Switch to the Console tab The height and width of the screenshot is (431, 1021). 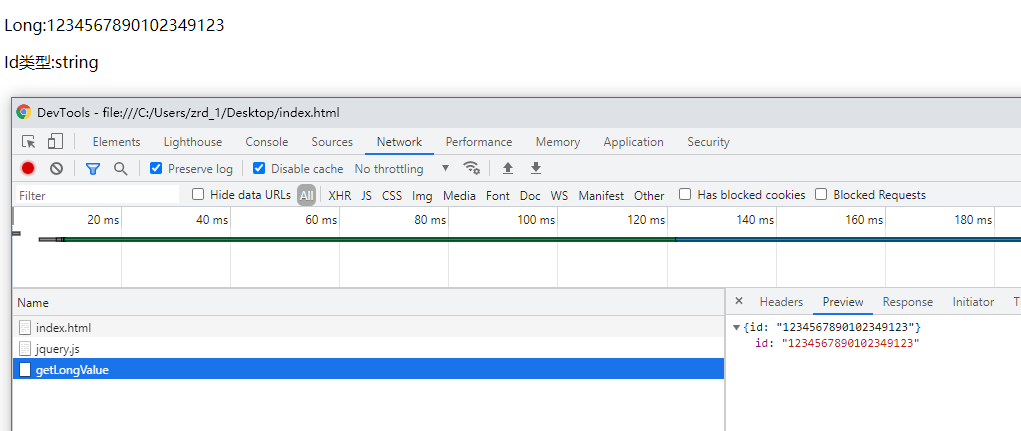coord(266,142)
